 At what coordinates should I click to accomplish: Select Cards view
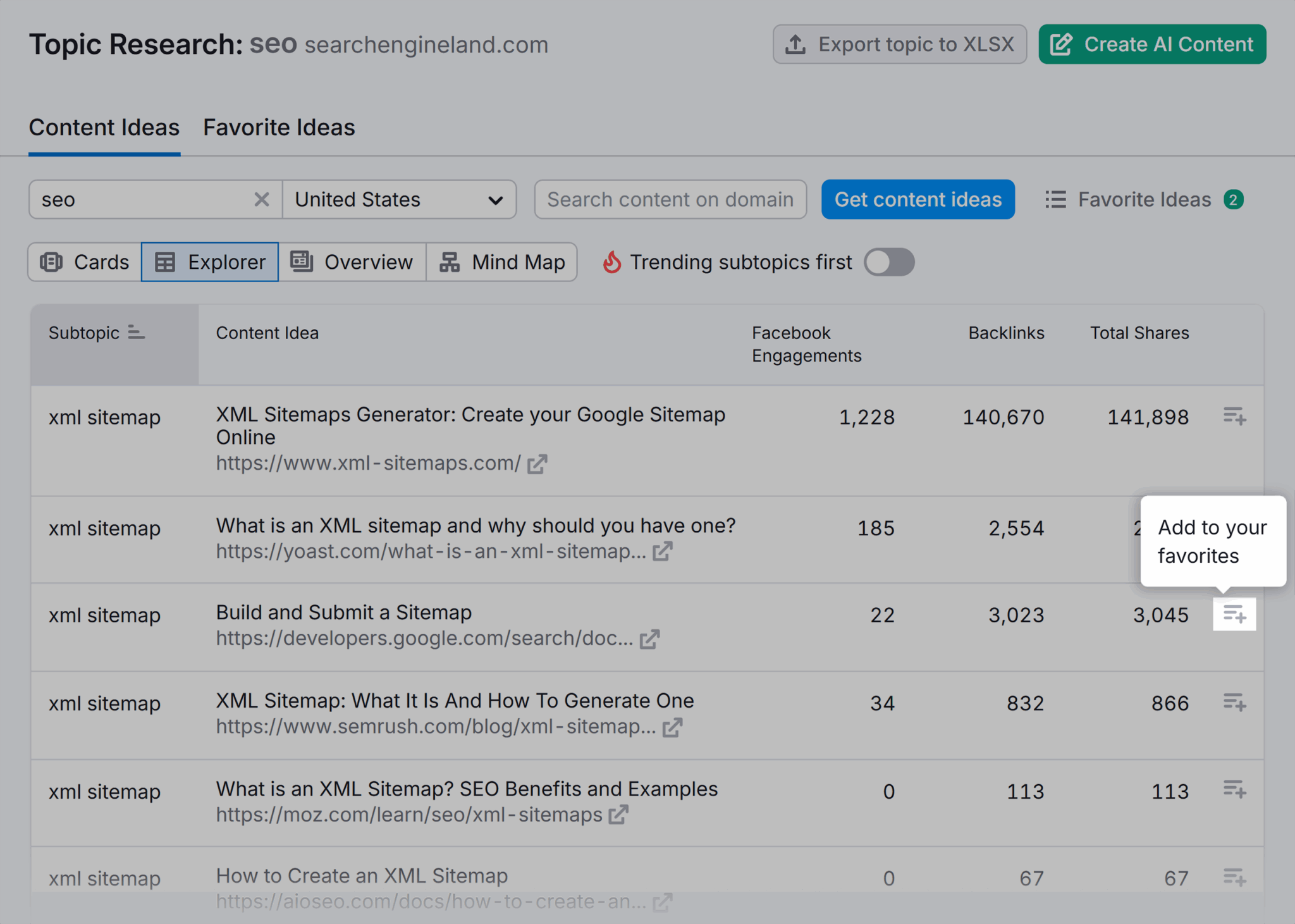pos(85,262)
